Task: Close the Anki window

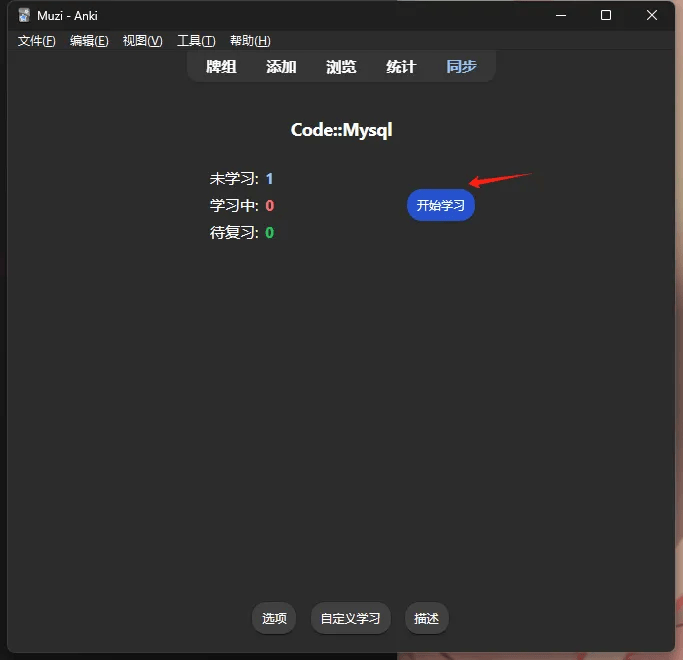Action: coord(652,15)
